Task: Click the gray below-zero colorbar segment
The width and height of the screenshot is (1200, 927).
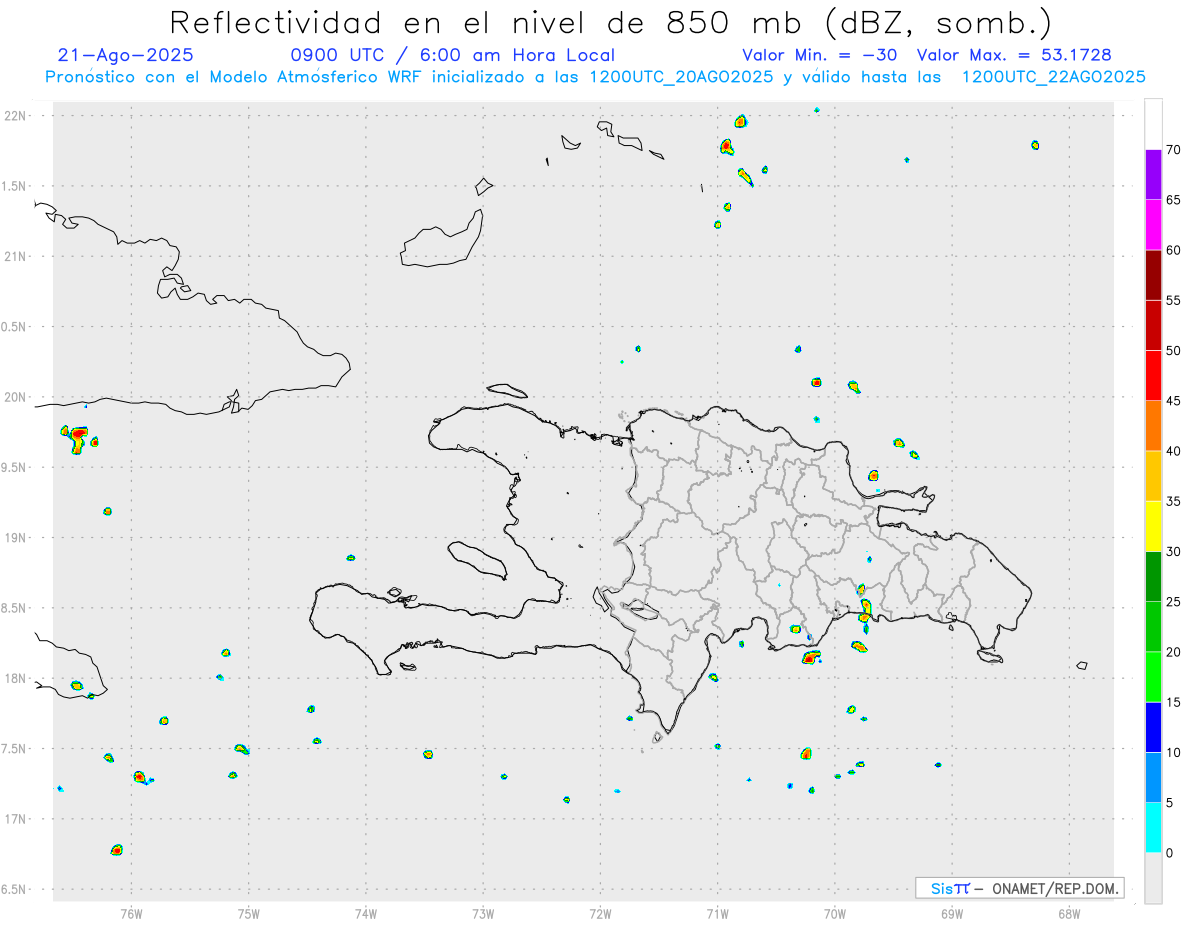Action: [1153, 877]
